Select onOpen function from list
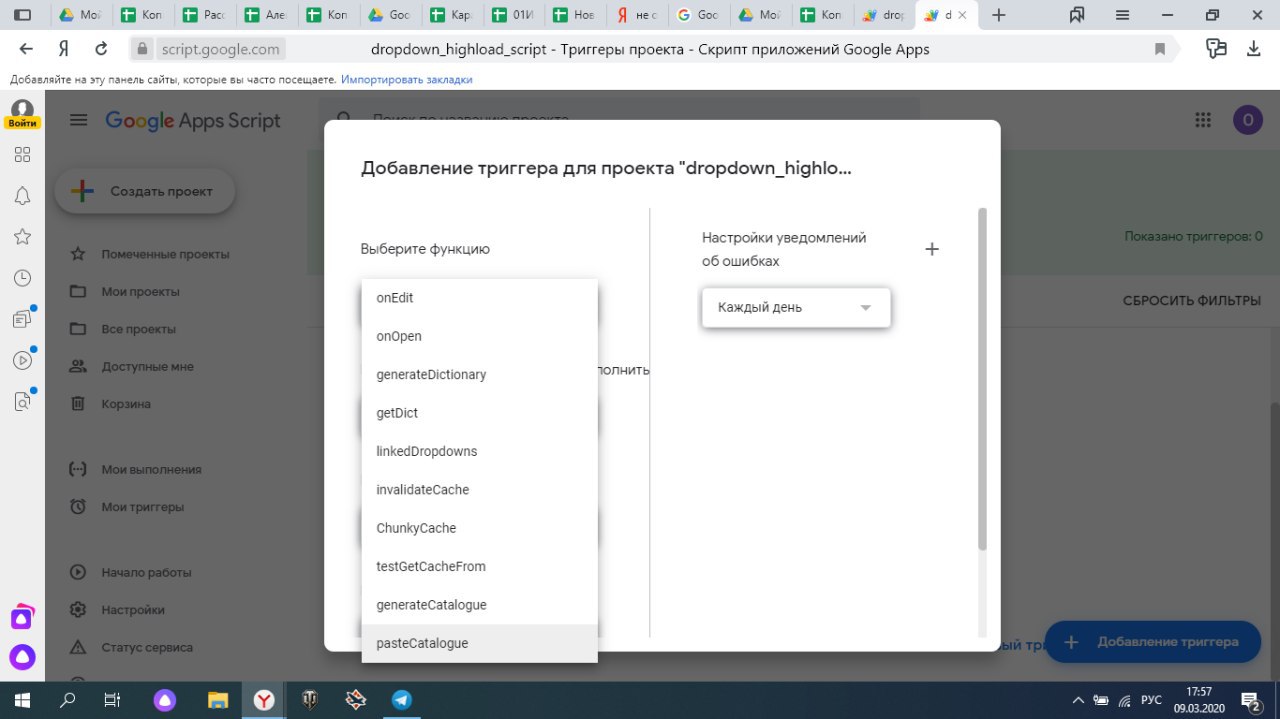Image resolution: width=1280 pixels, height=719 pixels. (479, 336)
